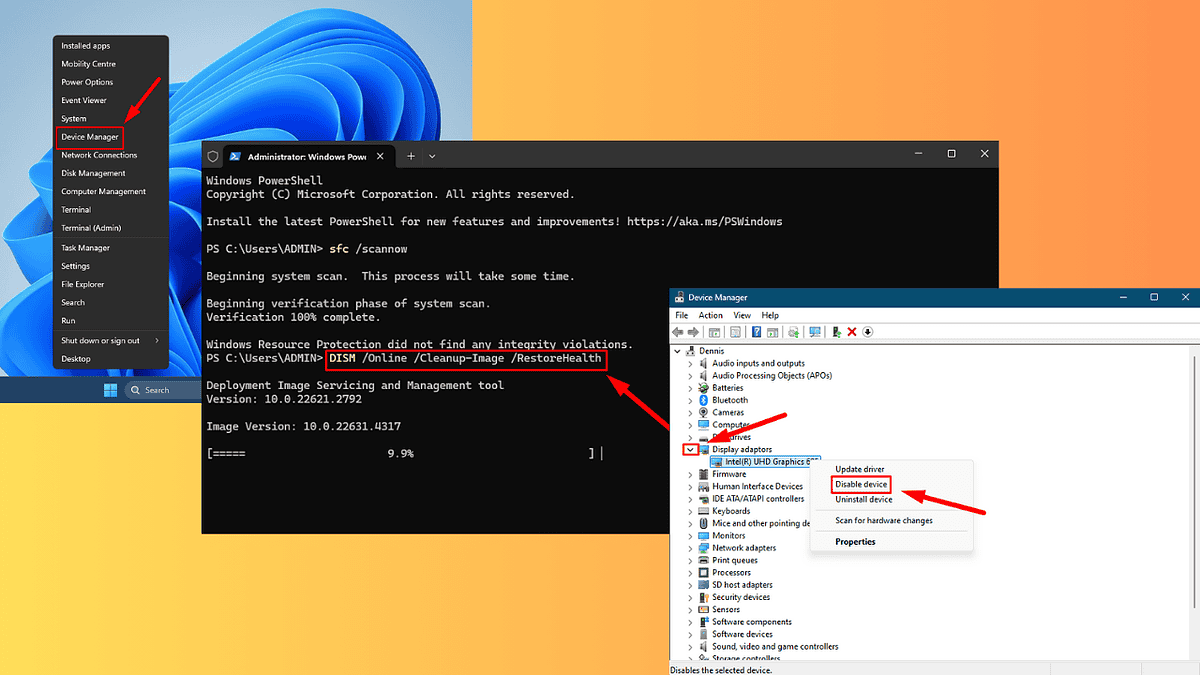Click the scan for hardware changes toolbar icon
Viewport: 1200px width, 675px height.
click(x=815, y=332)
